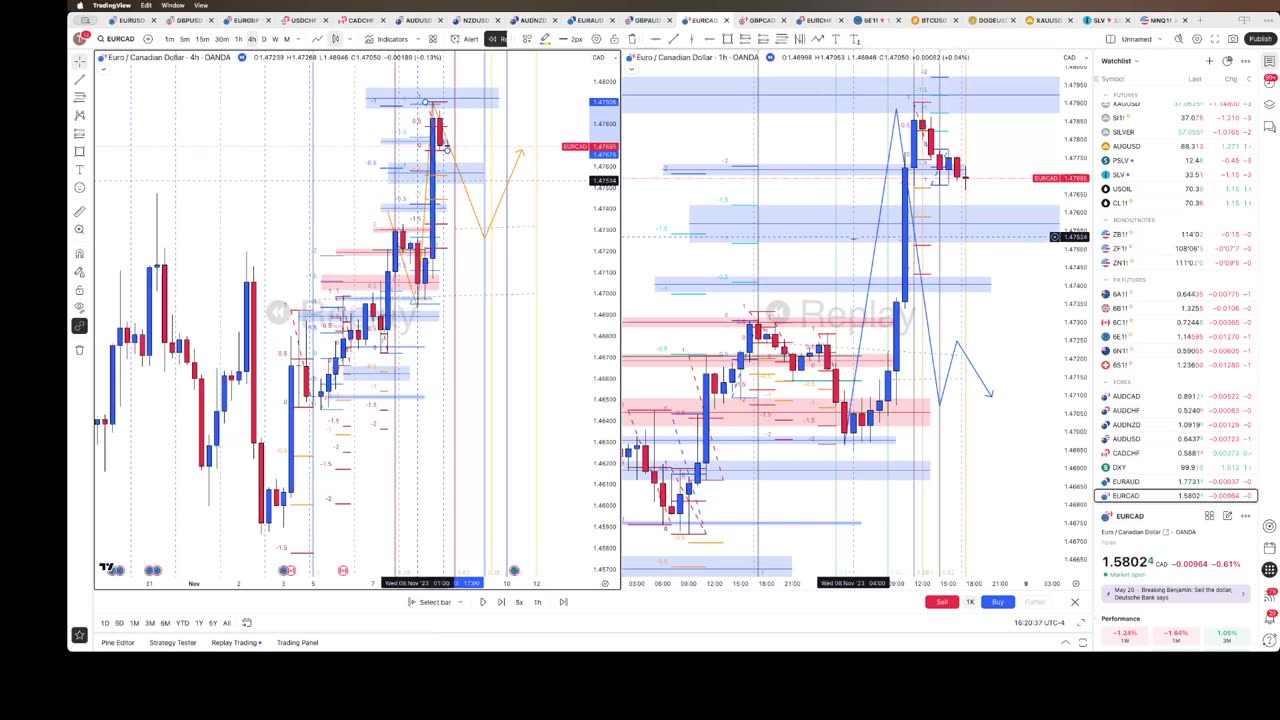This screenshot has height=720, width=1280.
Task: Select USOIL row in watchlist
Action: (x=1177, y=189)
